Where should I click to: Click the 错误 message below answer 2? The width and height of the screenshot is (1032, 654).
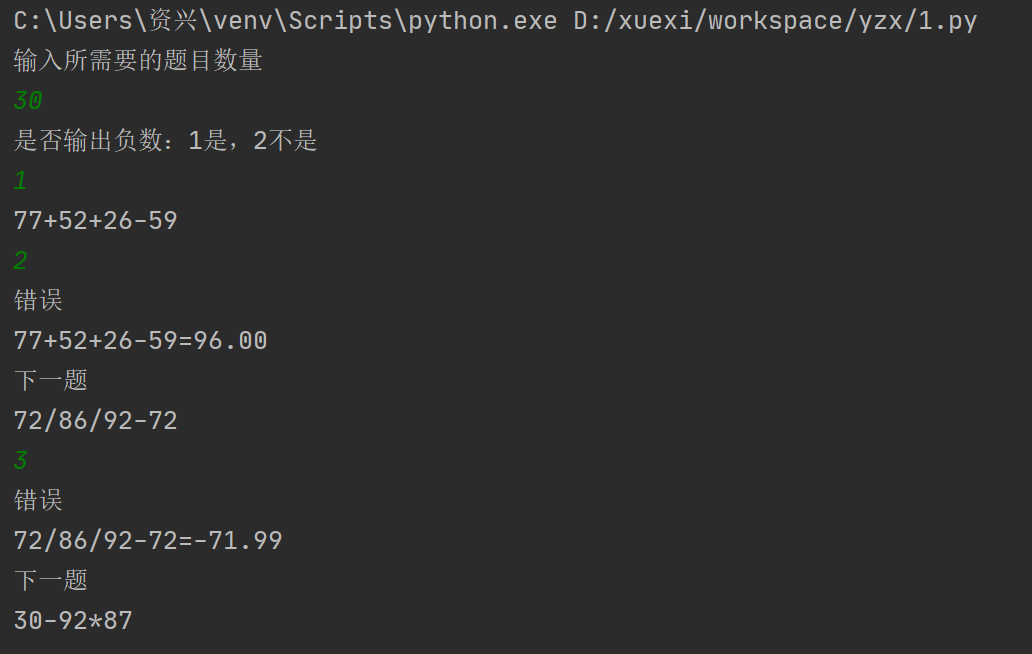[x=38, y=301]
